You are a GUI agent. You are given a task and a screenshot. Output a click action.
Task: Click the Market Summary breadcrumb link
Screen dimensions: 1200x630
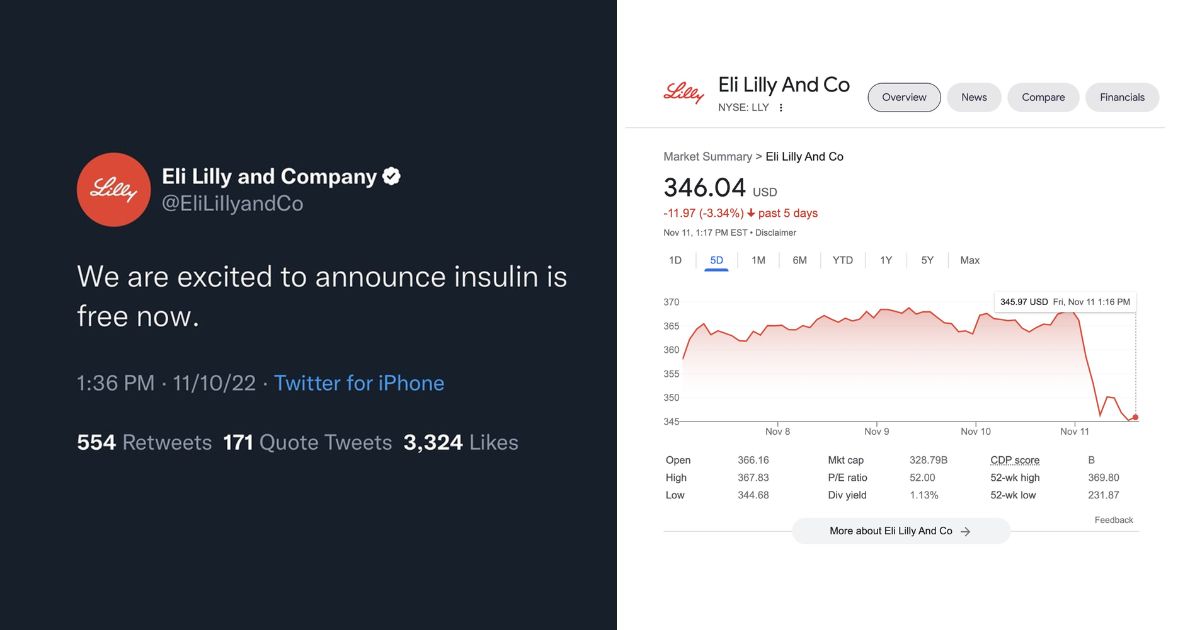click(707, 157)
